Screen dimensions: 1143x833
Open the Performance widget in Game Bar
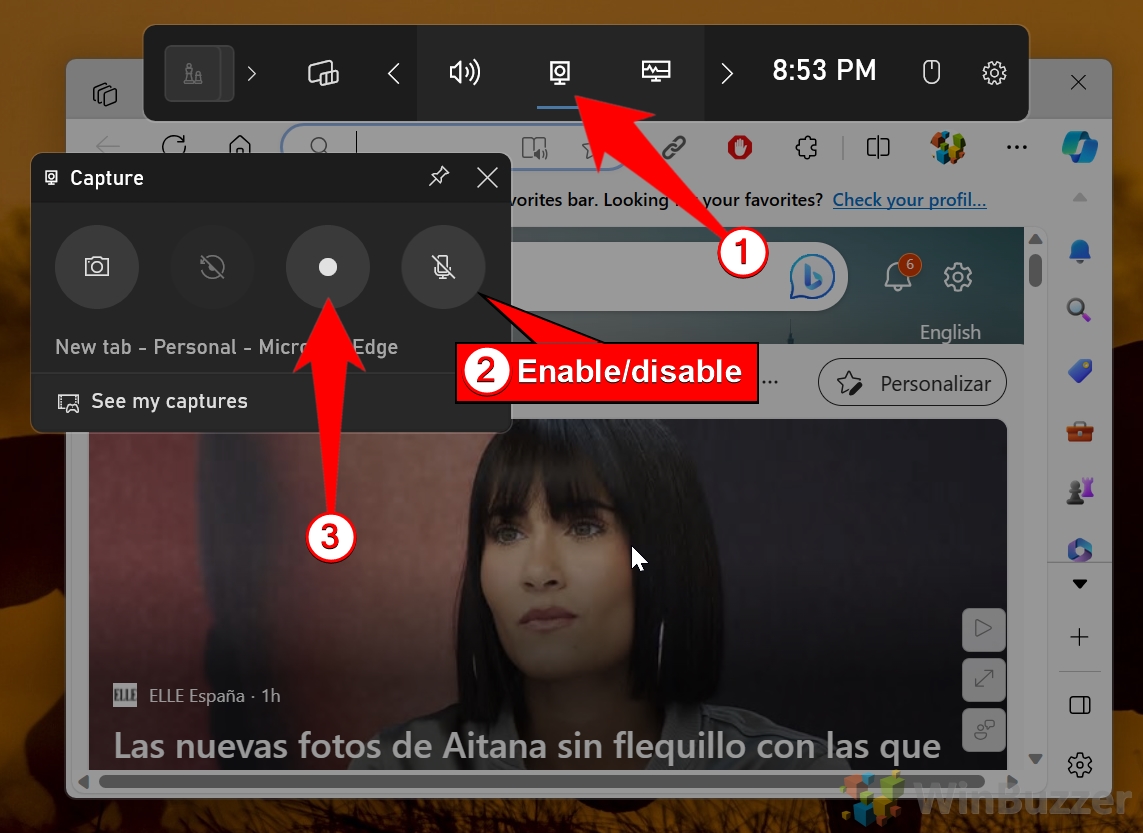655,71
